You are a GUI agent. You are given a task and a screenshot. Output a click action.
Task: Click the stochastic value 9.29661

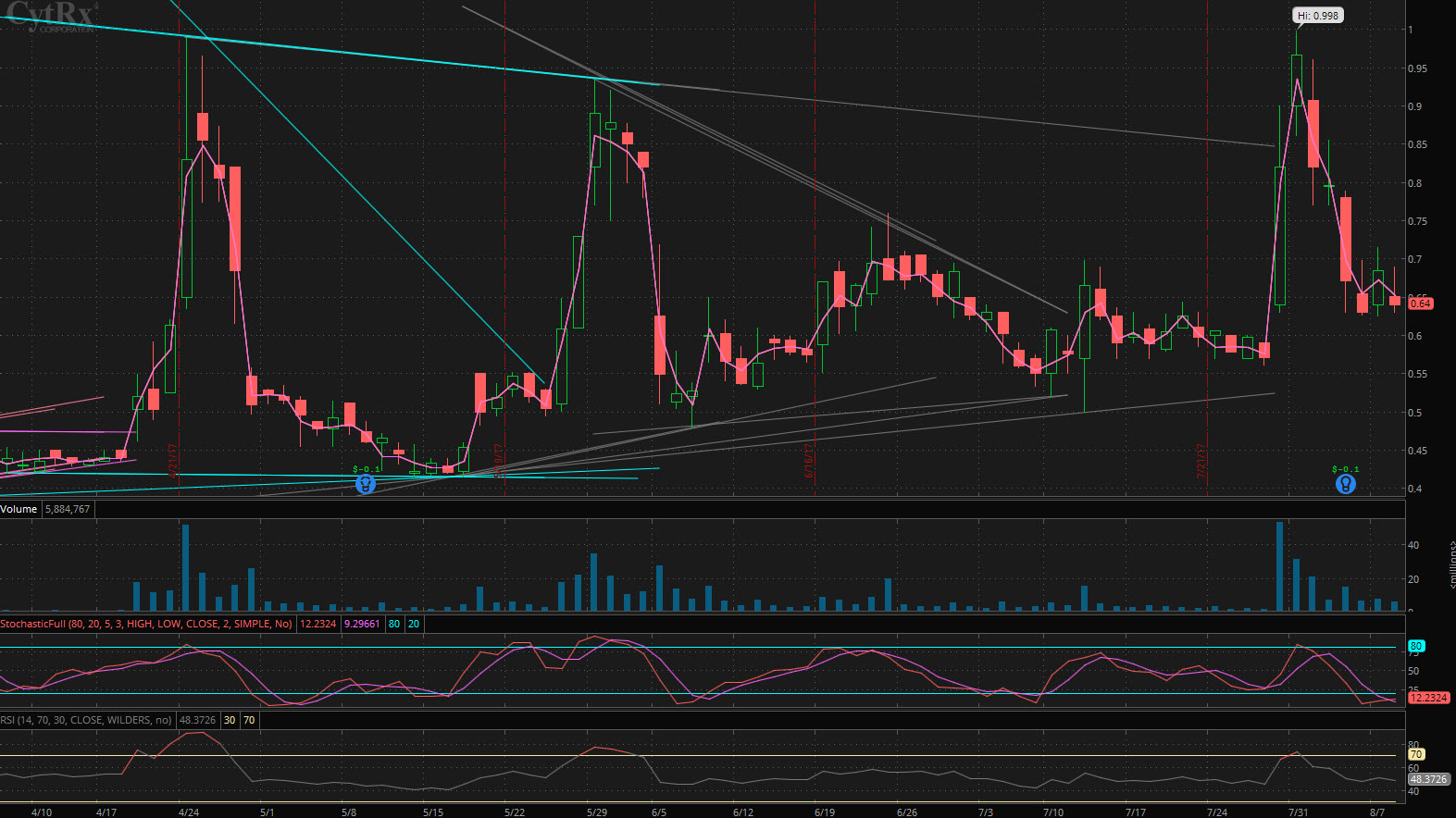362,624
